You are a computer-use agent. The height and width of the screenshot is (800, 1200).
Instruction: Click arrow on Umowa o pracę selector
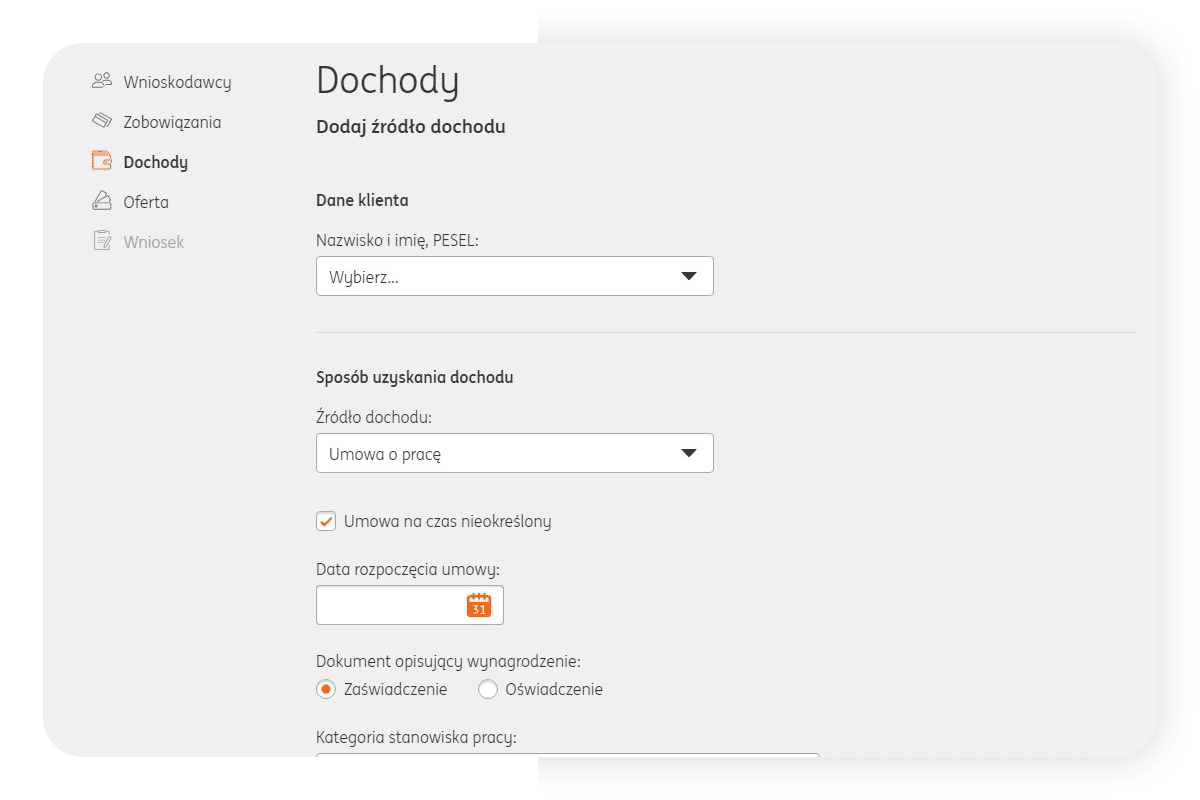pos(688,453)
